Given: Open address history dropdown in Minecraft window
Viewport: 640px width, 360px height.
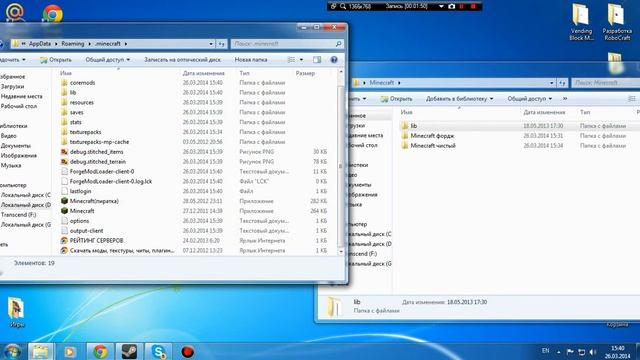Looking at the screenshot, I should click(551, 83).
